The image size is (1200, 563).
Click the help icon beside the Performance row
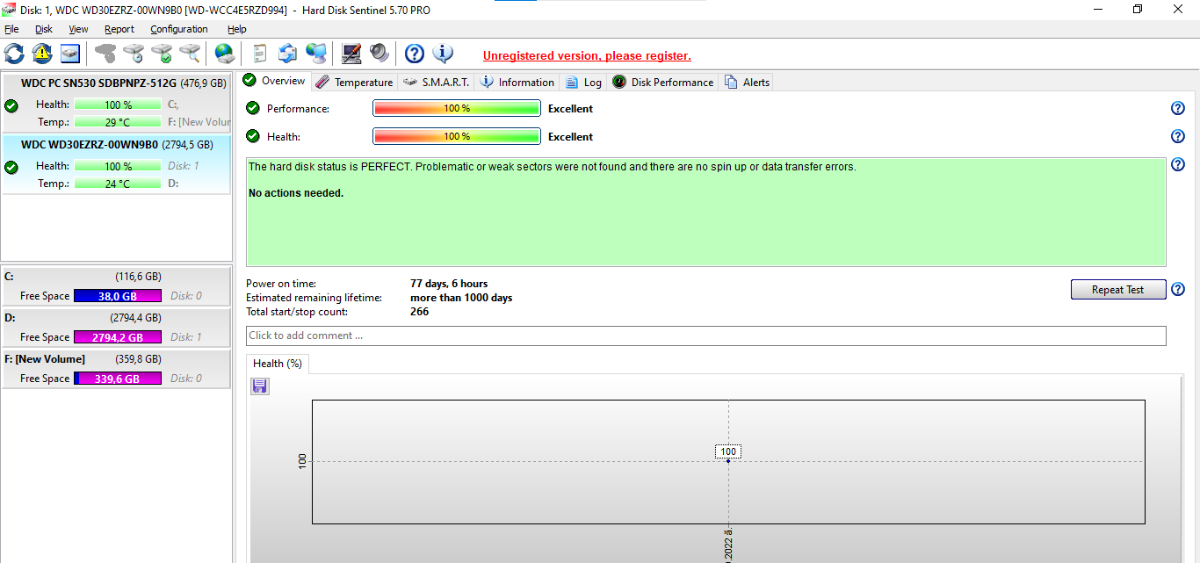pyautogui.click(x=1178, y=109)
